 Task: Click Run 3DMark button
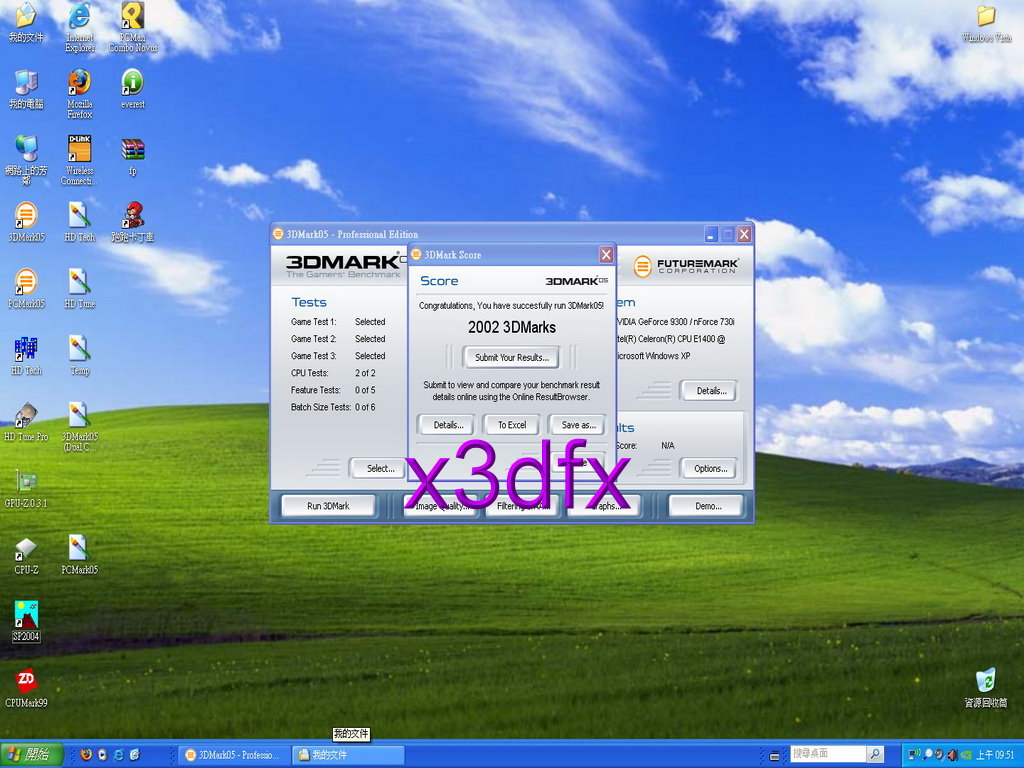(x=328, y=505)
